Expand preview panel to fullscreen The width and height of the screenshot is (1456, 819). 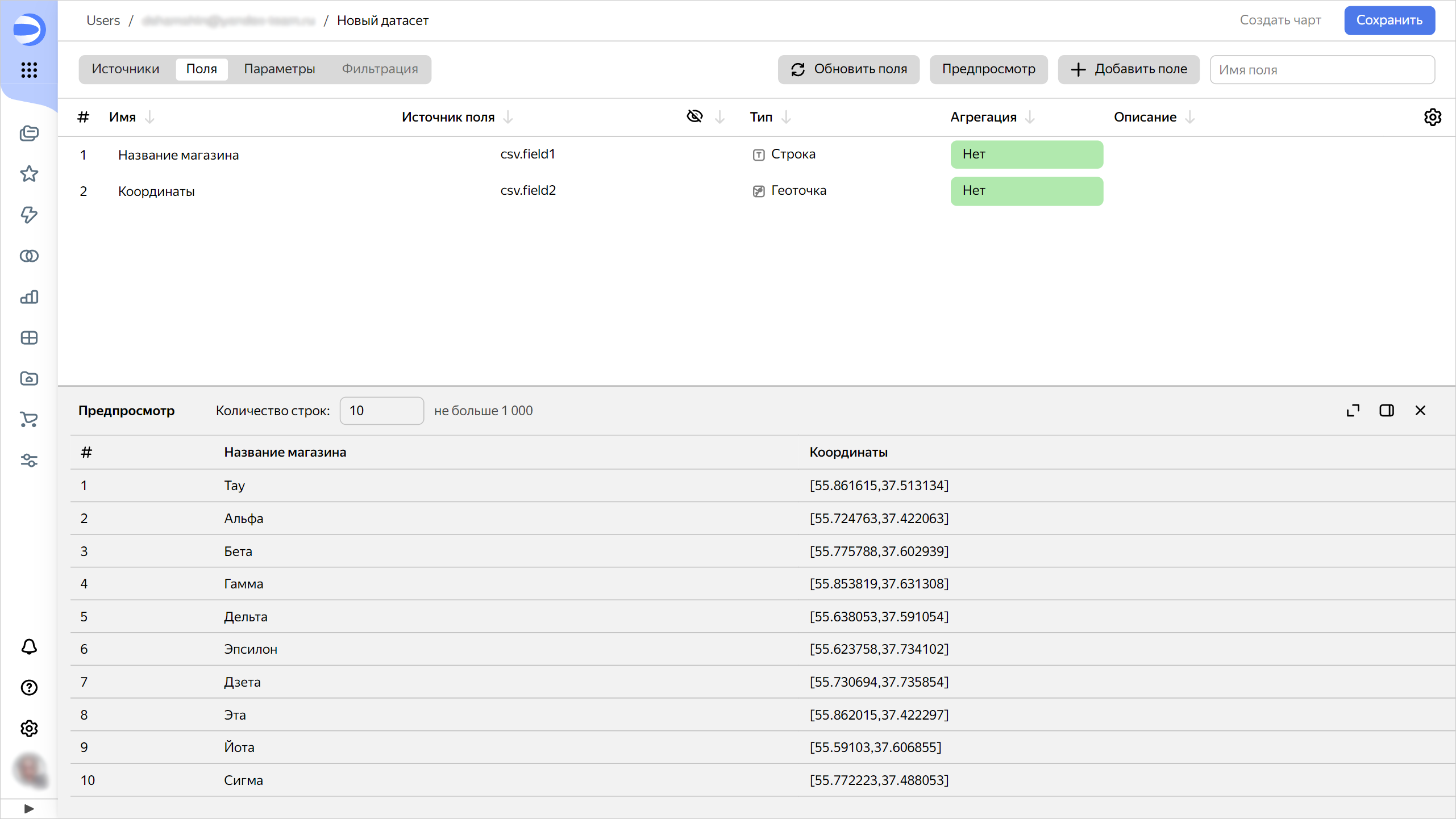pyautogui.click(x=1353, y=411)
